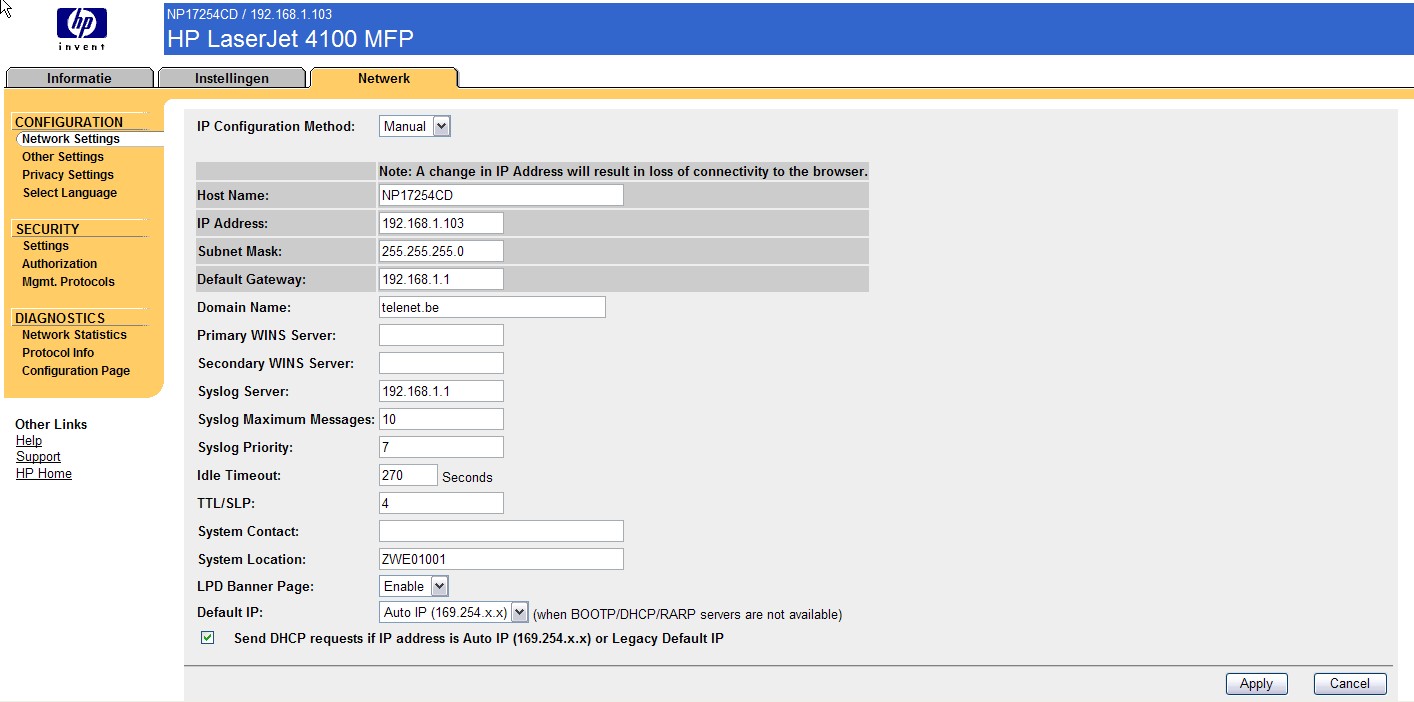Open the IP Configuration Method dropdown
The width and height of the screenshot is (1414, 702).
(415, 126)
